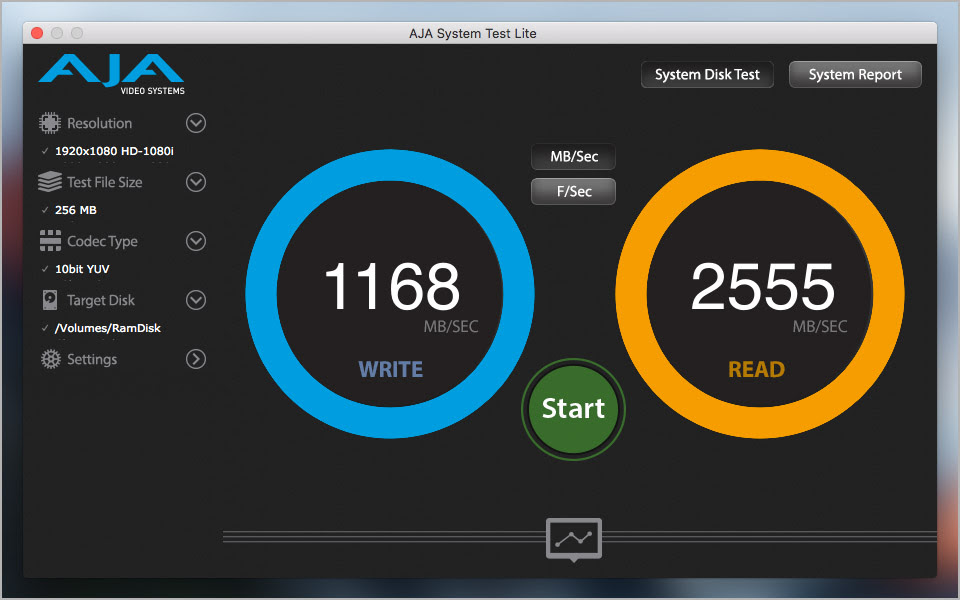This screenshot has width=960, height=600.
Task: Click the Resolution label
Action: pos(100,123)
